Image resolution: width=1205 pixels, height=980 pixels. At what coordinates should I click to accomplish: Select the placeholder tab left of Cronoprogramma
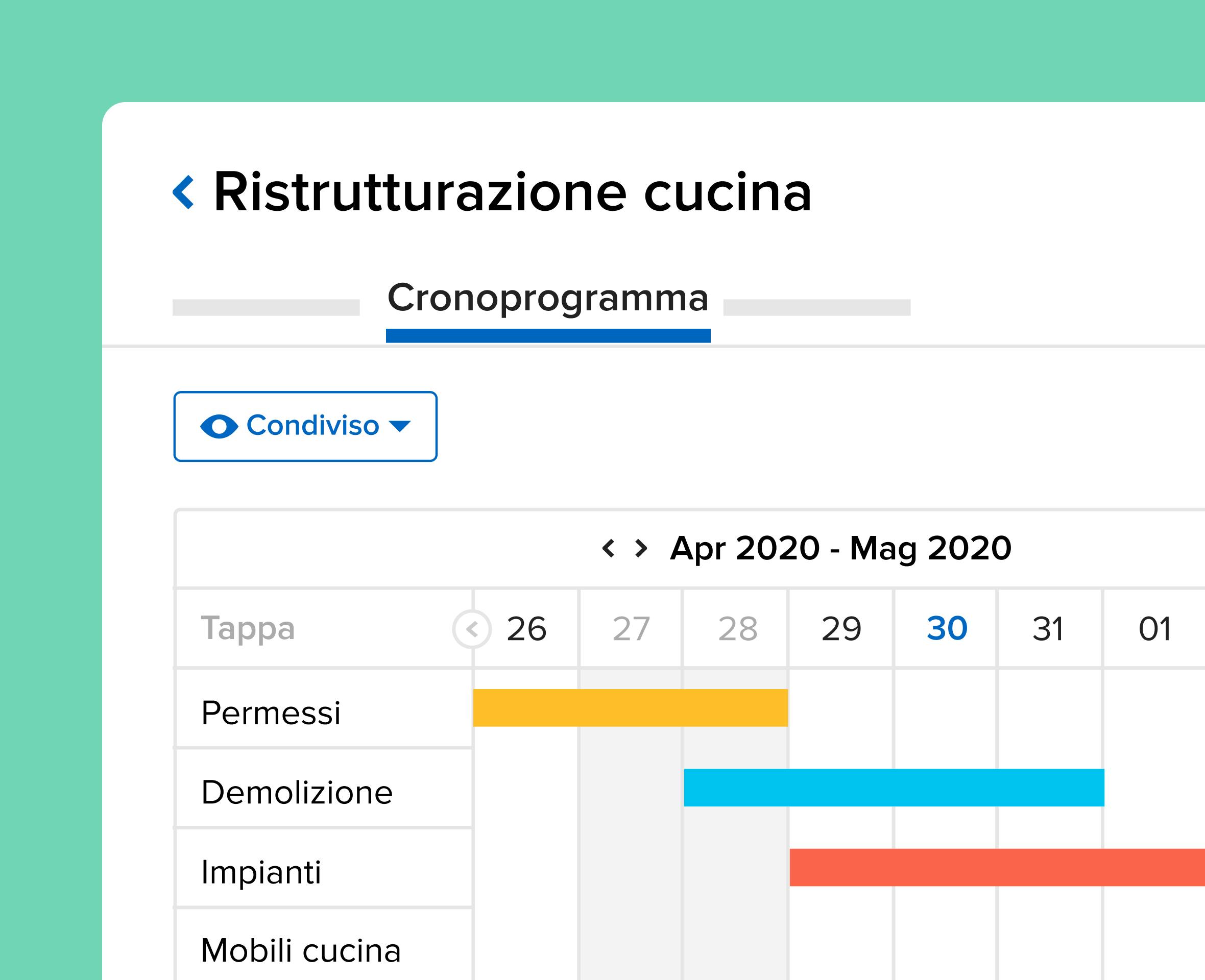click(266, 308)
